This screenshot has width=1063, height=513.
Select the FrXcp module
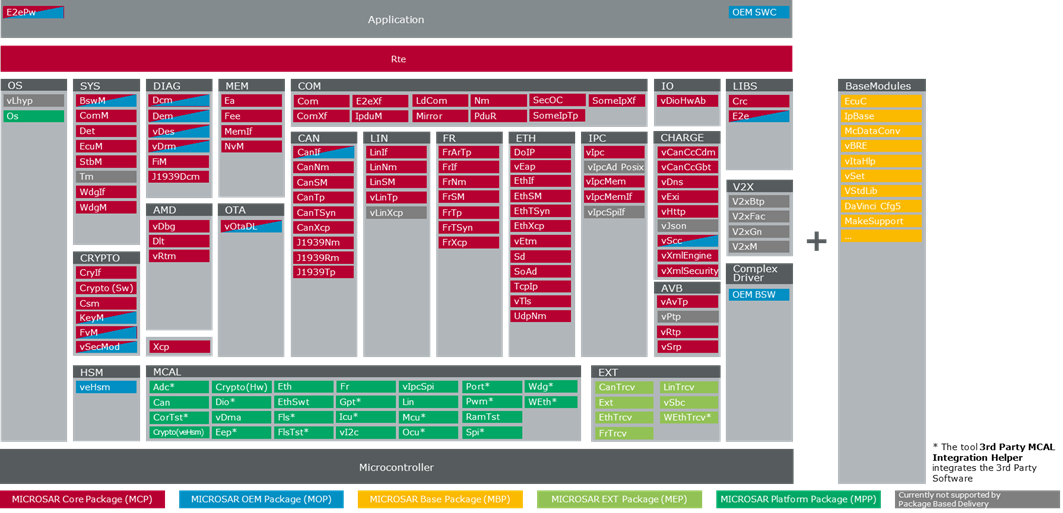[469, 242]
